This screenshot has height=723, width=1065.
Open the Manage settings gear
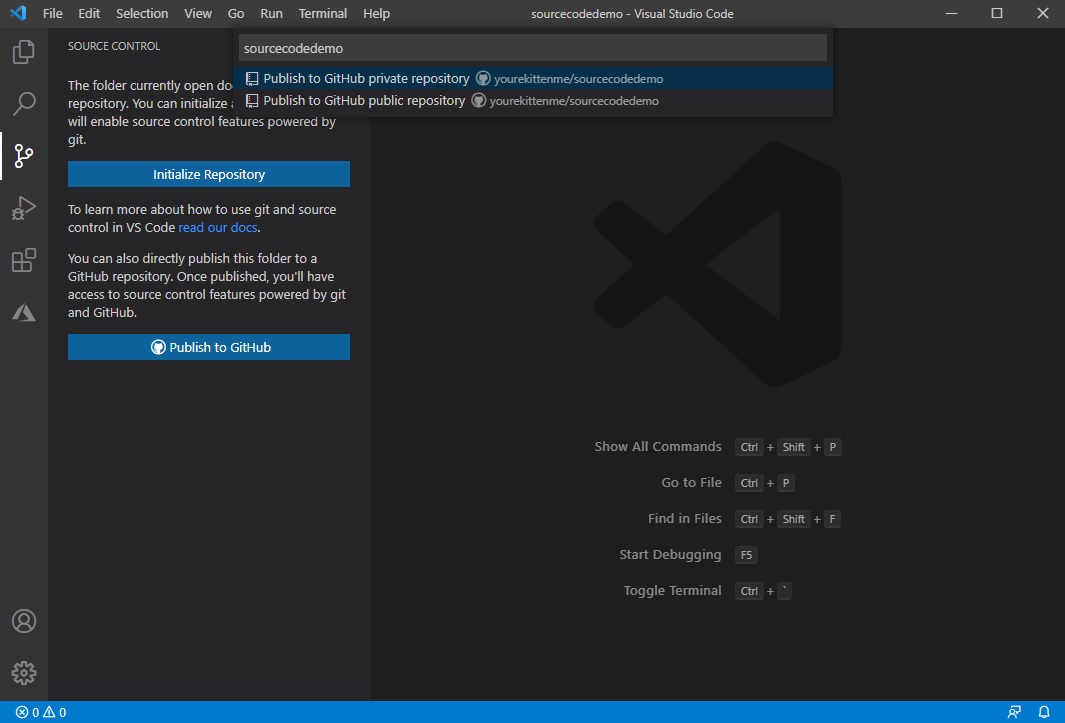click(x=23, y=672)
